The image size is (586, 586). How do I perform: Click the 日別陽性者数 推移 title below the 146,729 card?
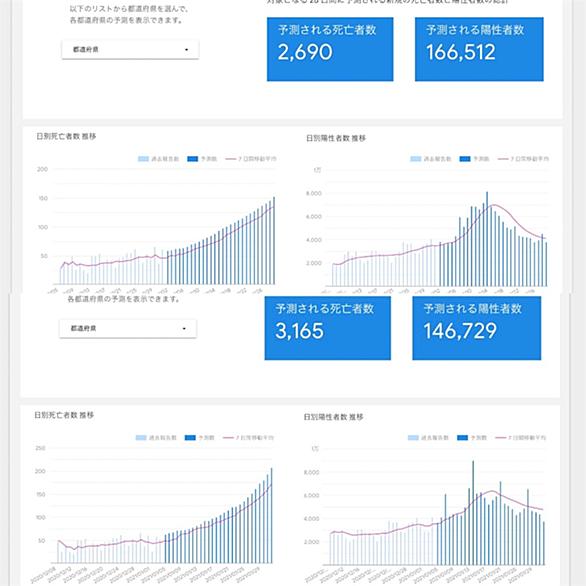coord(333,417)
